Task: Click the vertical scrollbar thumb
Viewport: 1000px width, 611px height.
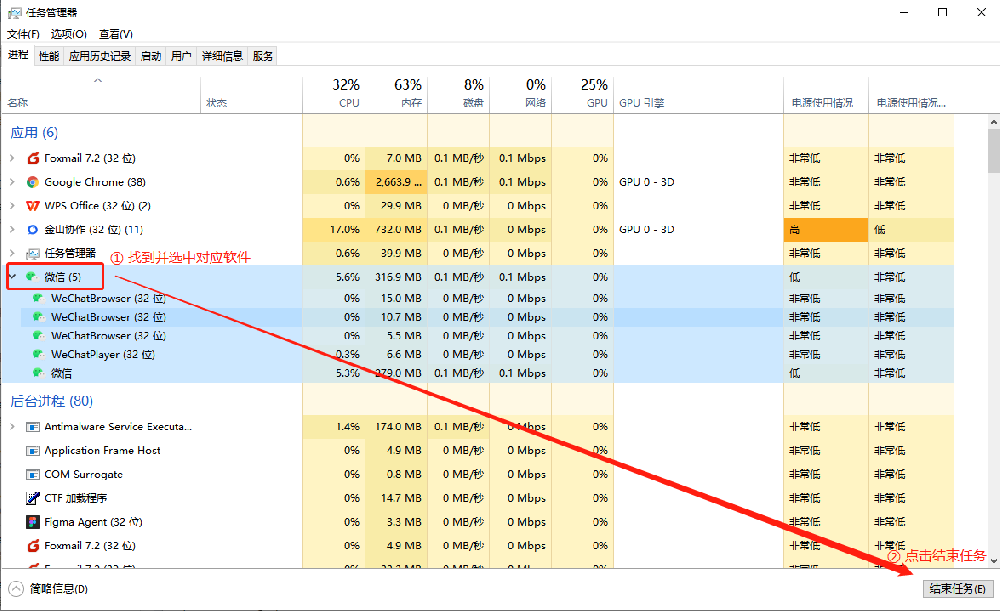Action: [x=994, y=151]
